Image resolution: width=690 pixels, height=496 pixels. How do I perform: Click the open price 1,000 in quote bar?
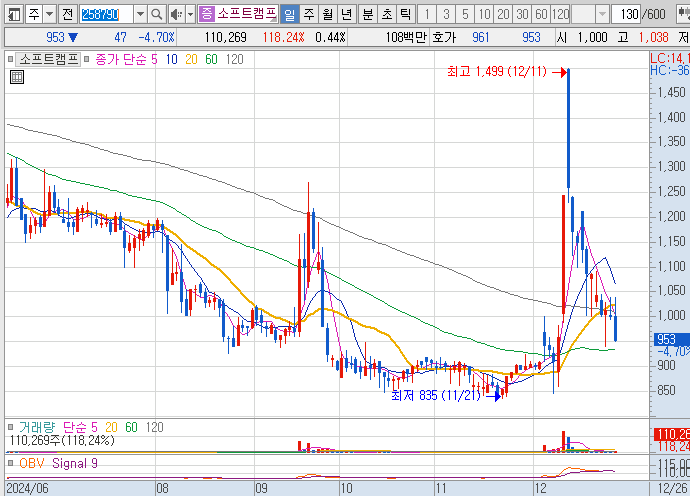(592, 37)
